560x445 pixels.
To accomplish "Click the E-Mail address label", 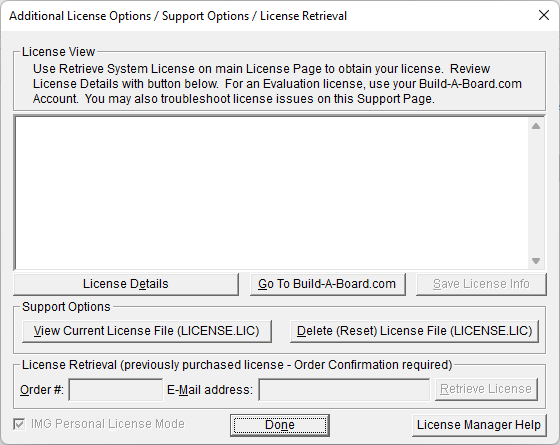I will click(210, 390).
